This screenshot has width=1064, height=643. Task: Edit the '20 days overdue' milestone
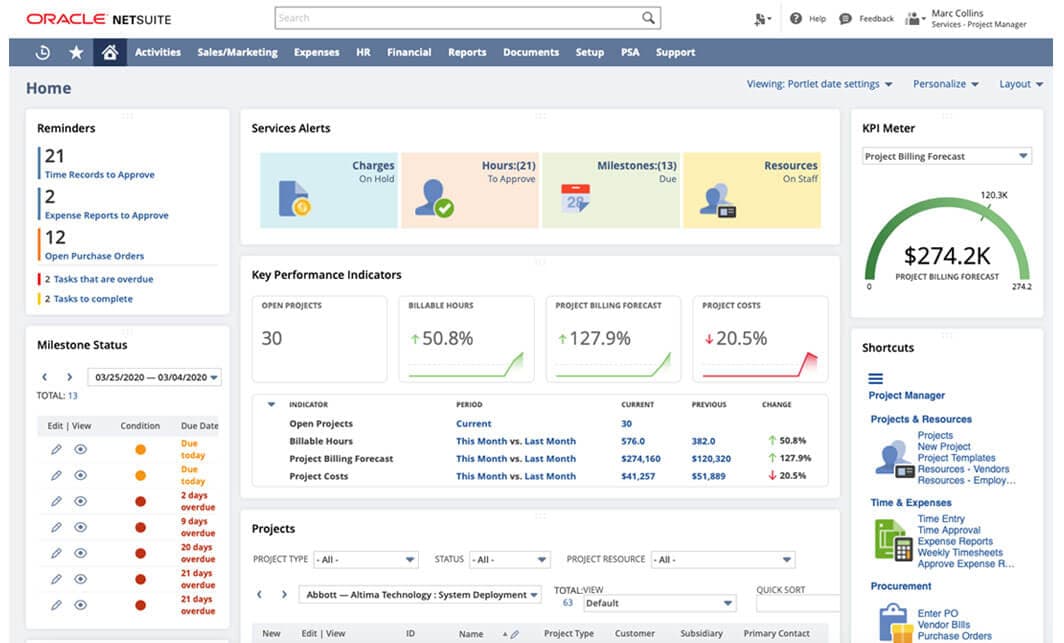click(x=56, y=553)
